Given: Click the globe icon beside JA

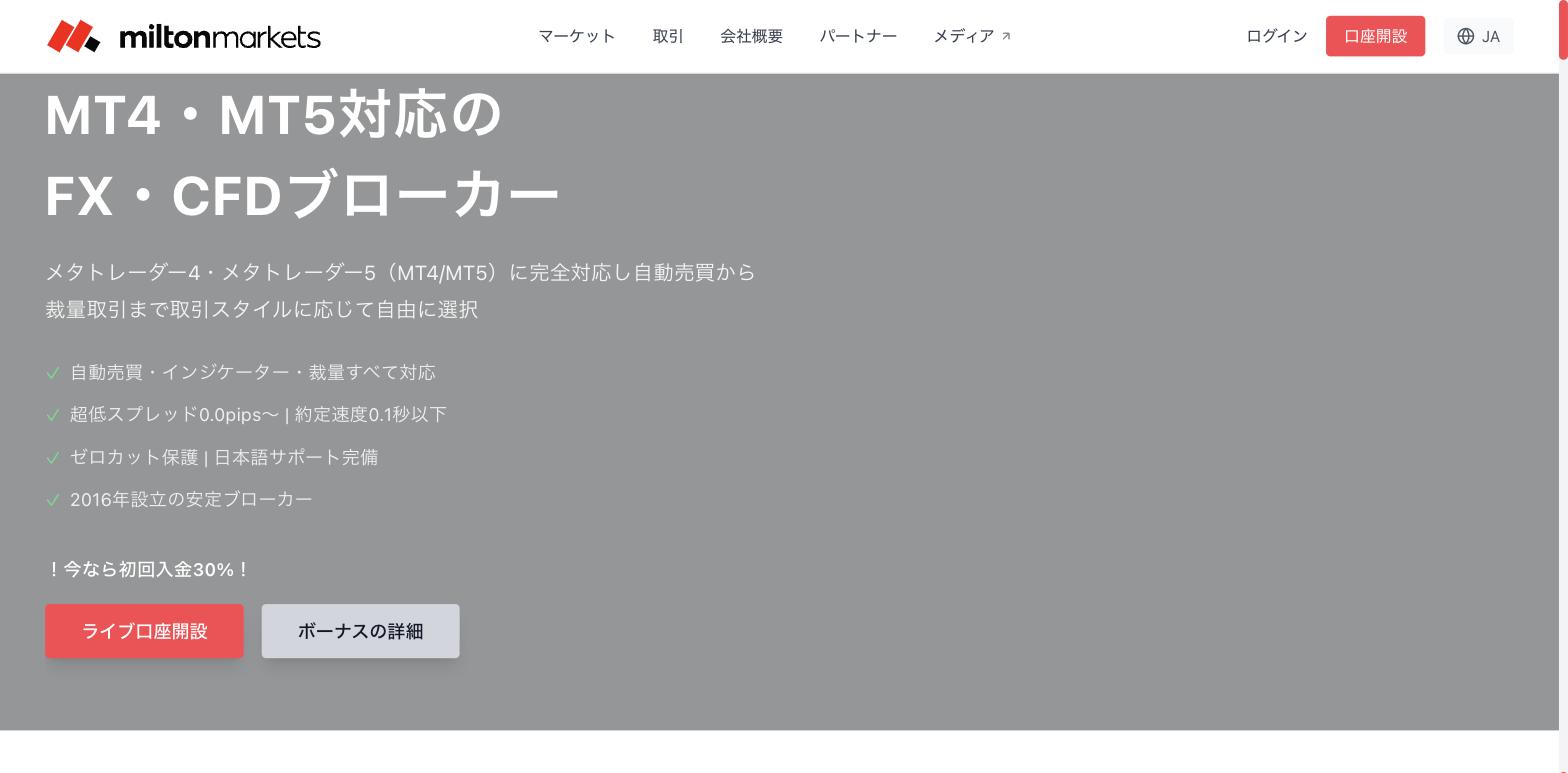Looking at the screenshot, I should point(1466,36).
